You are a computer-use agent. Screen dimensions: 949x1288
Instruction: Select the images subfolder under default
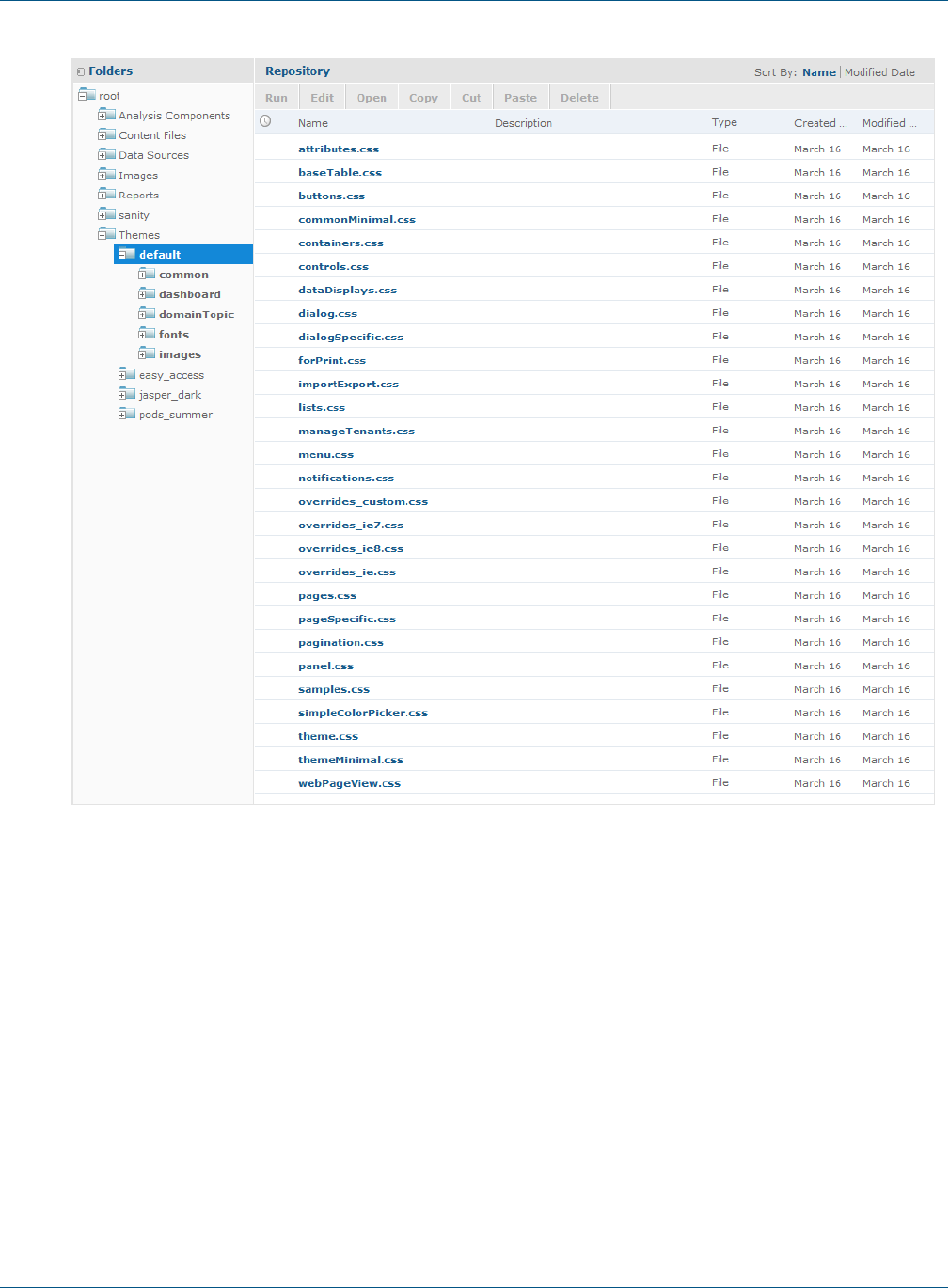tap(180, 354)
